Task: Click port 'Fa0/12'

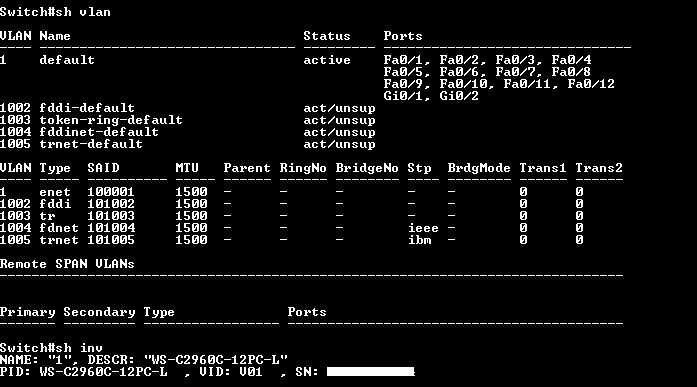Action: pyautogui.click(x=591, y=84)
